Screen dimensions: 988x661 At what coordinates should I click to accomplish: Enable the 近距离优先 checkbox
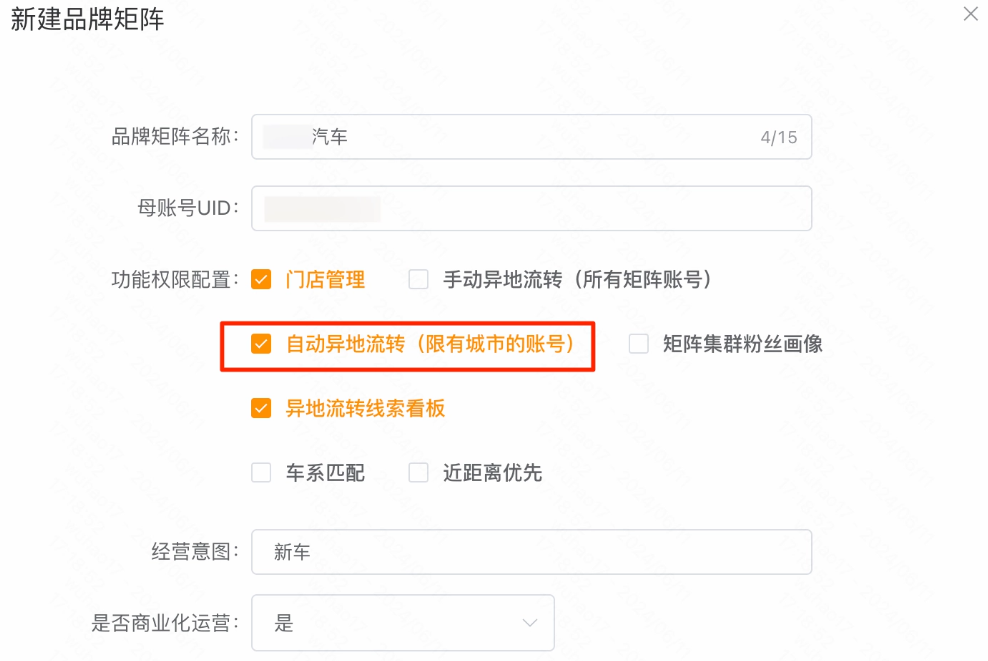417,473
